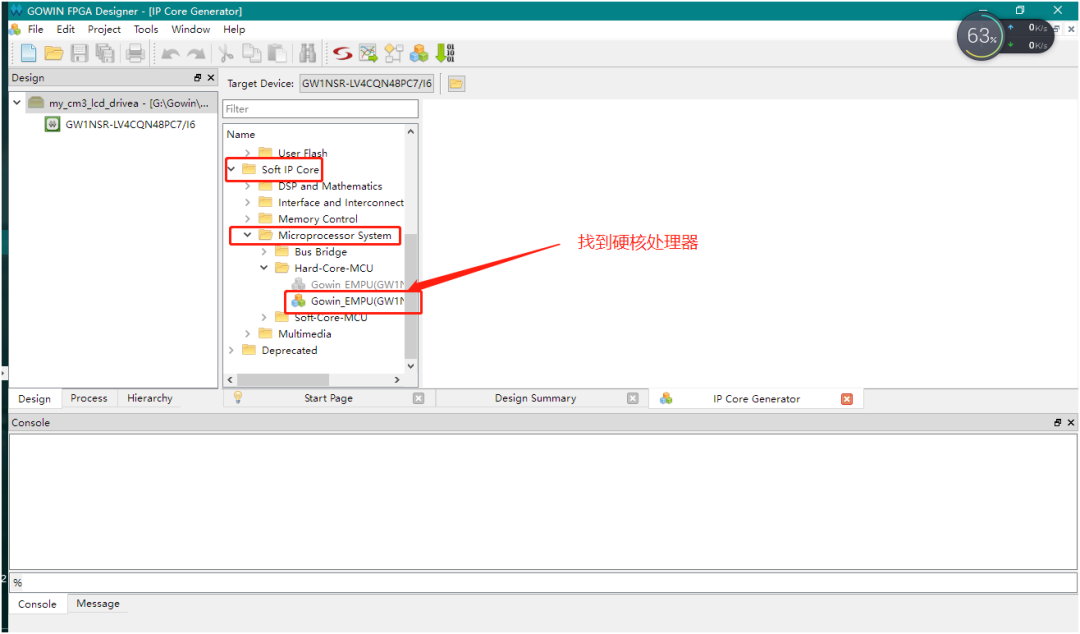Close the Console panel
This screenshot has width=1080, height=634.
(x=1070, y=422)
